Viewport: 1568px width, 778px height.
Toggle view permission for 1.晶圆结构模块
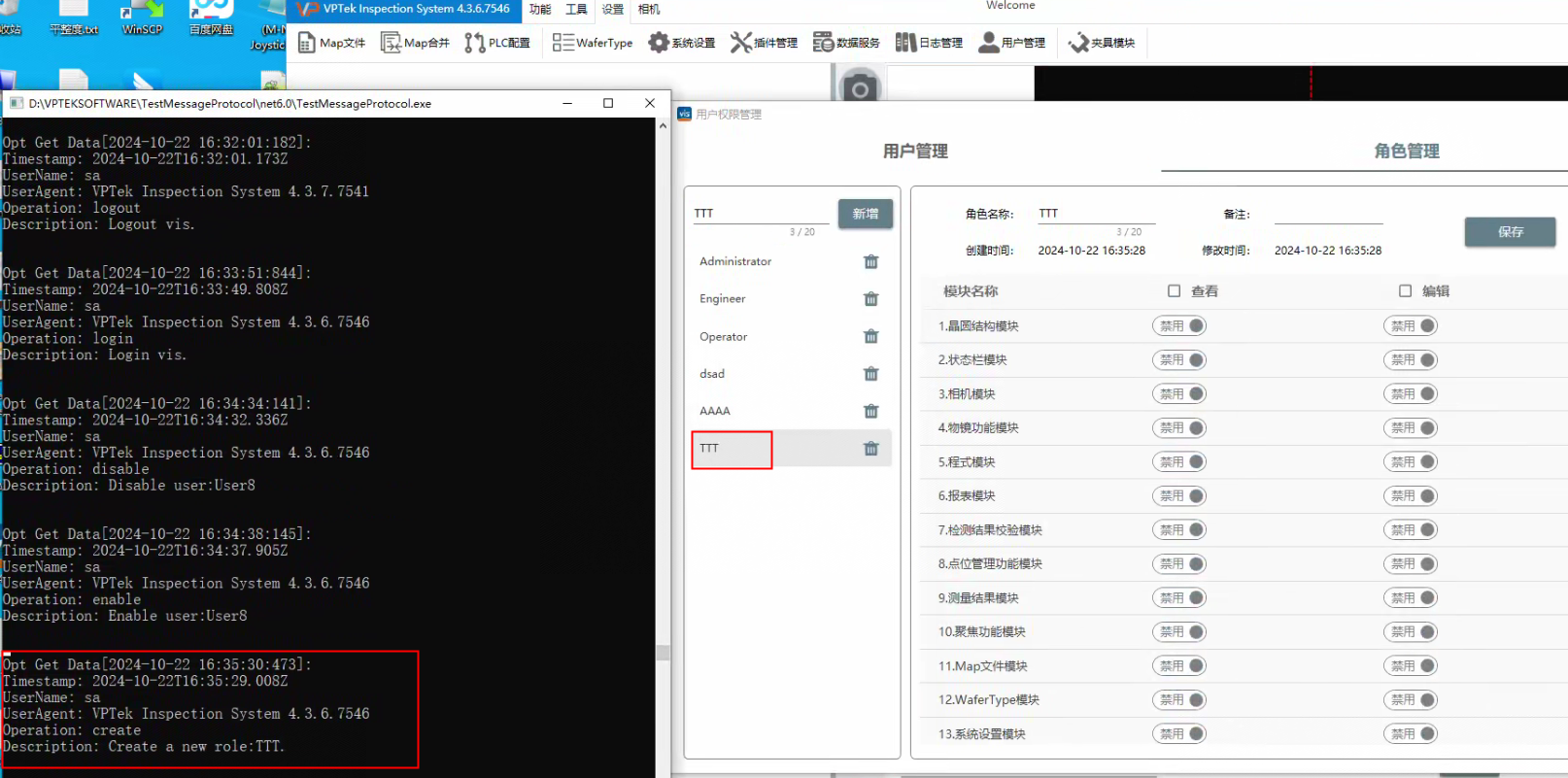pos(1179,326)
